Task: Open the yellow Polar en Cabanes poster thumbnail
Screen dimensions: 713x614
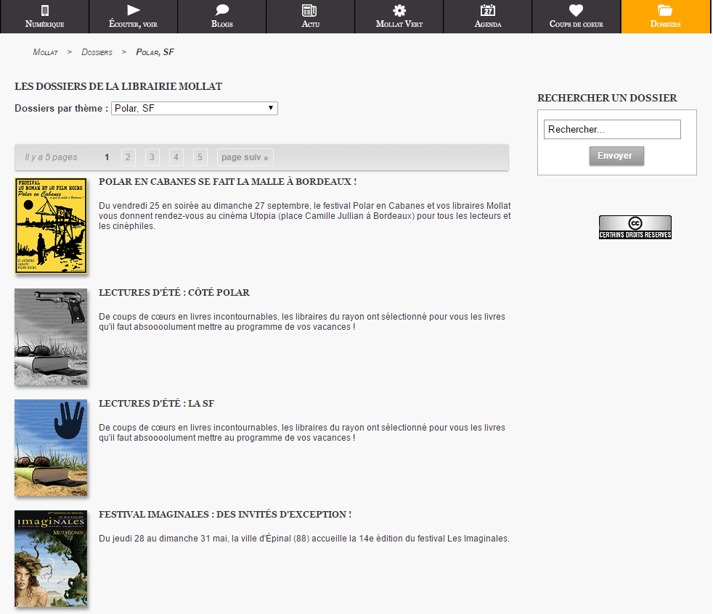Action: (x=50, y=226)
